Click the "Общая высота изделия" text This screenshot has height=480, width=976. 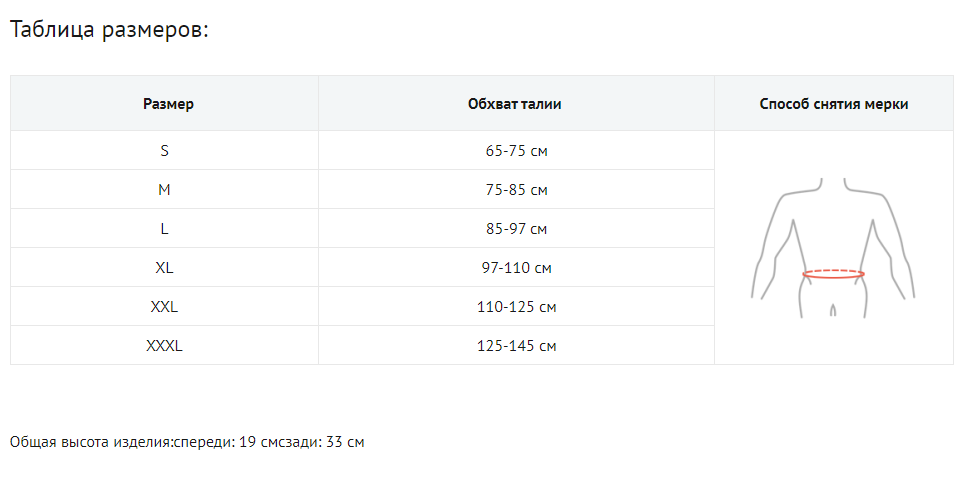point(91,441)
